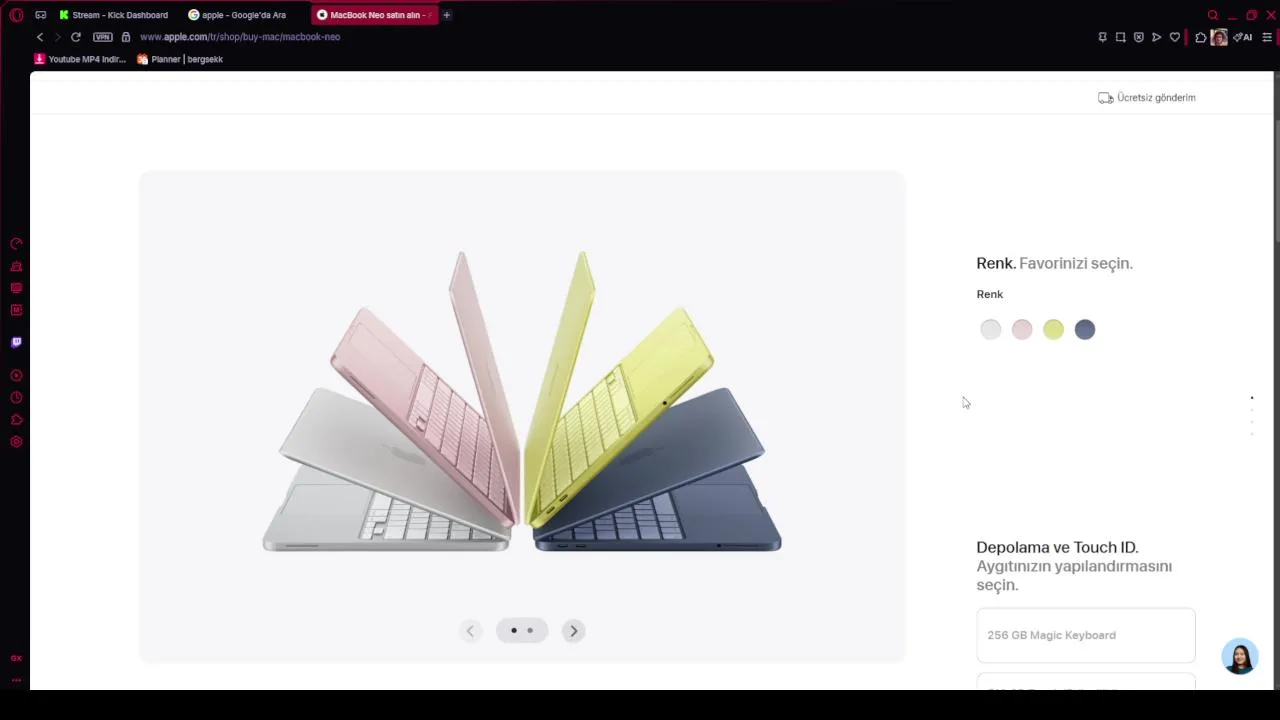Click Ücretsiz gönderim shipping link
This screenshot has height=720, width=1280.
1147,98
